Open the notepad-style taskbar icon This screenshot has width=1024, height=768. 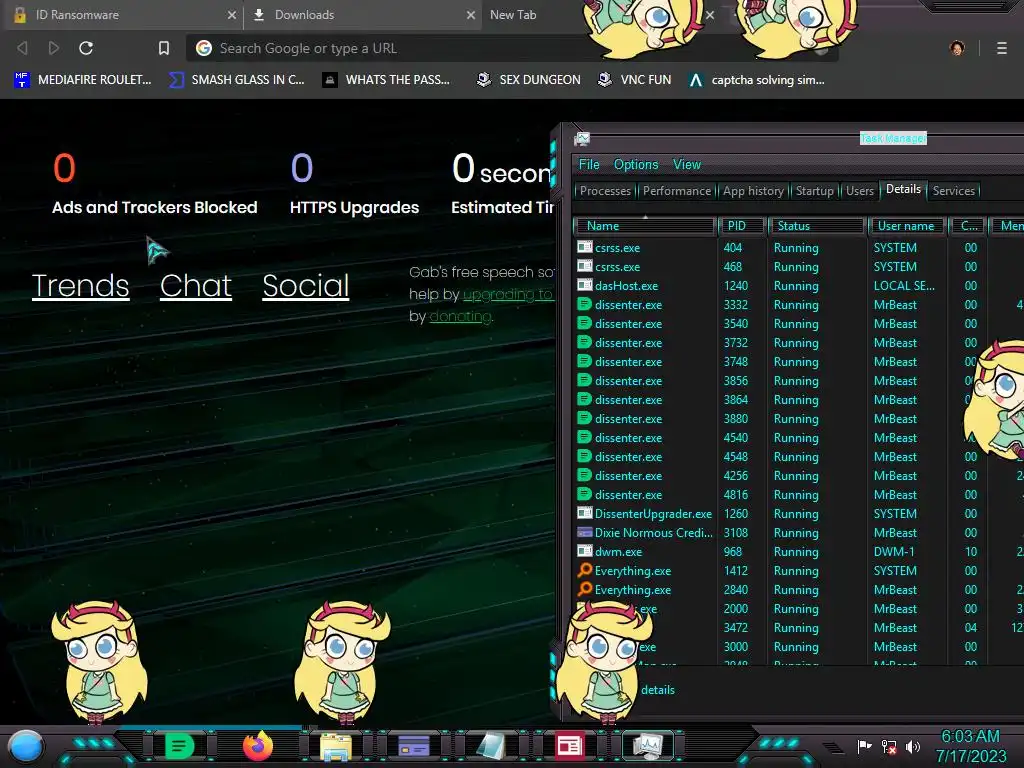point(490,746)
